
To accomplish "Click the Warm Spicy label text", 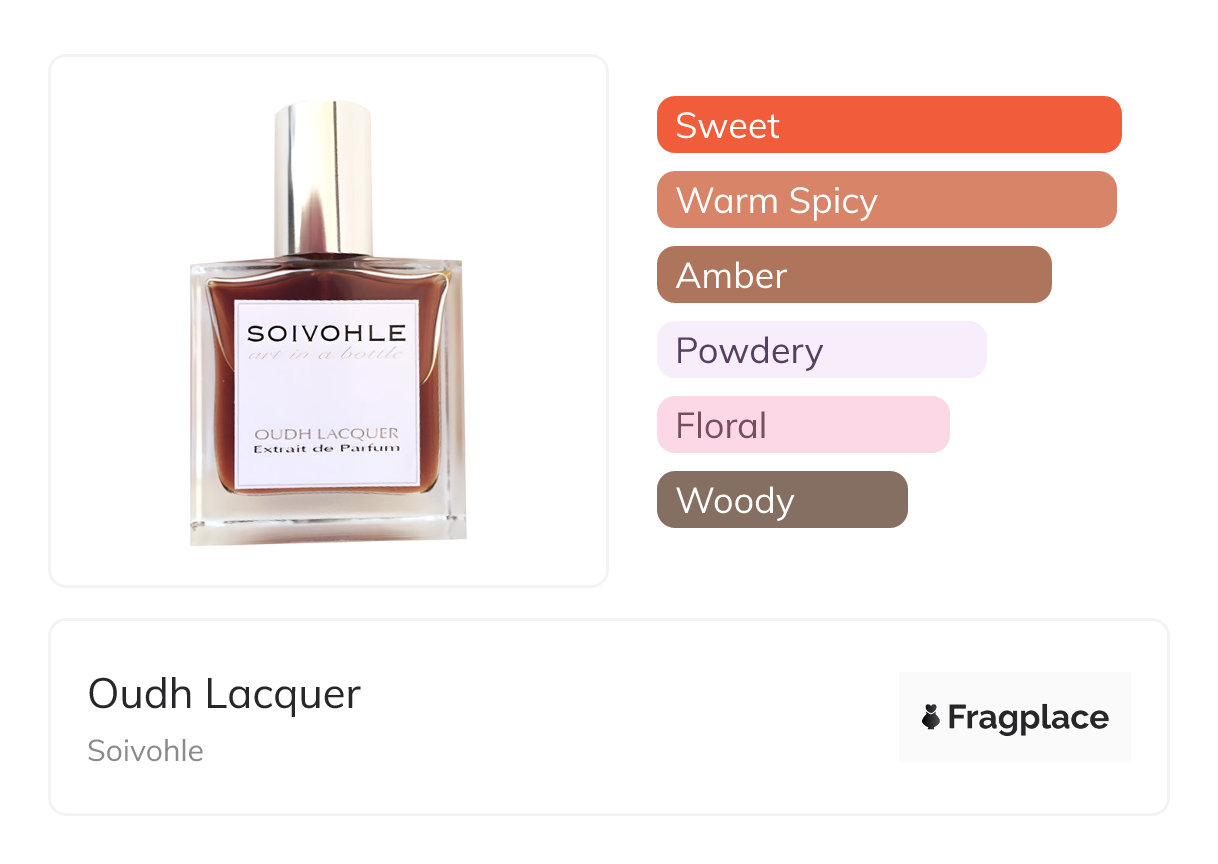I will coord(777,201).
